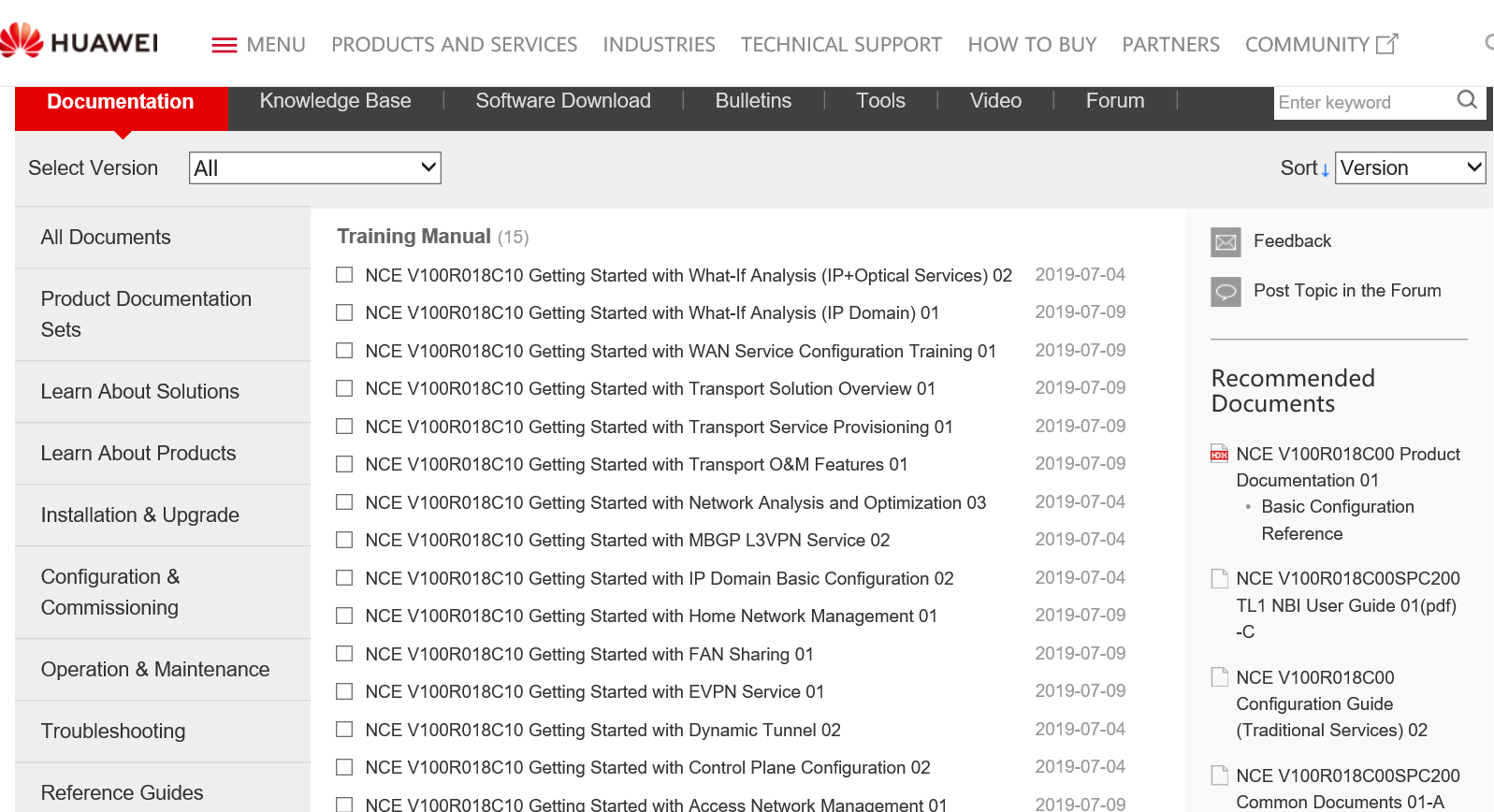Screen dimensions: 1494x812
Task: Tick WAN Service Configuration Training 01 checkbox
Action: (x=344, y=351)
